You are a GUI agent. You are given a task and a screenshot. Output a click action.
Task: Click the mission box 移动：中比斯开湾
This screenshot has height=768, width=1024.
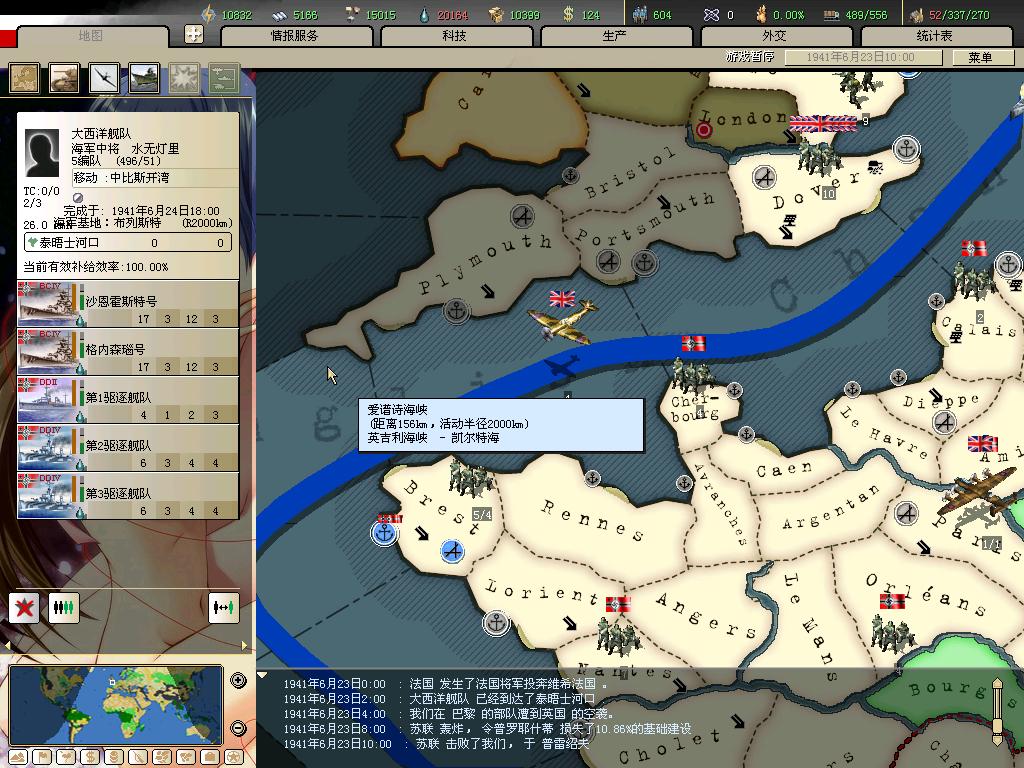click(x=155, y=178)
